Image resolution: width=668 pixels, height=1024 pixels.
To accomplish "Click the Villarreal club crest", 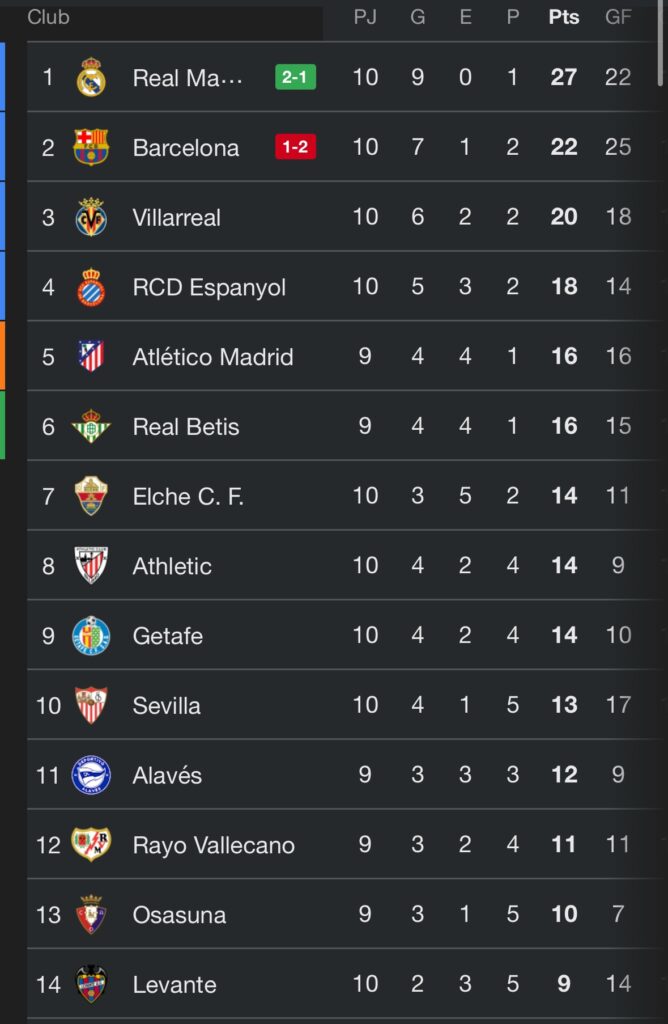I will (x=91, y=217).
